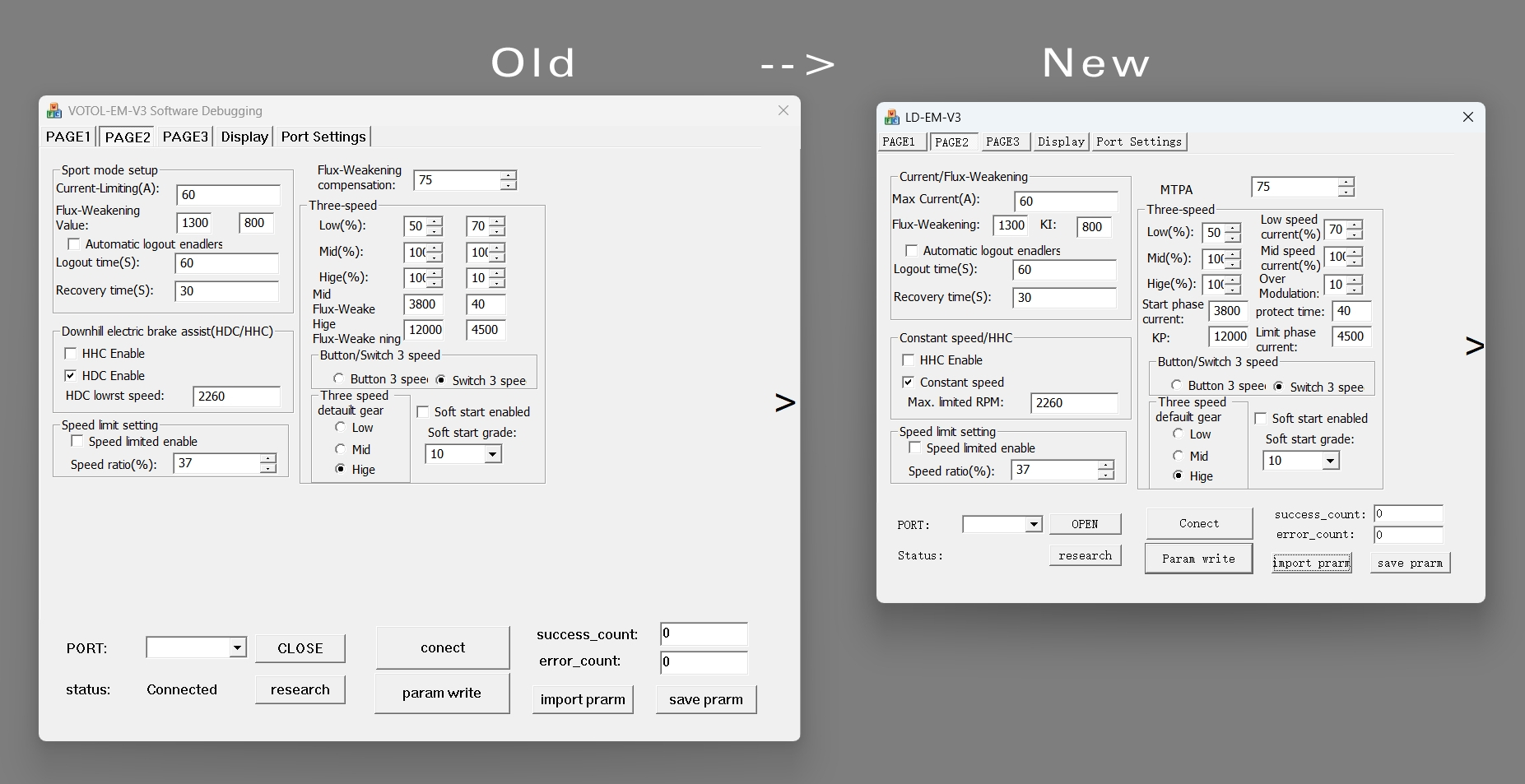Click param write in VOTOL window
1525x784 pixels.
(442, 693)
